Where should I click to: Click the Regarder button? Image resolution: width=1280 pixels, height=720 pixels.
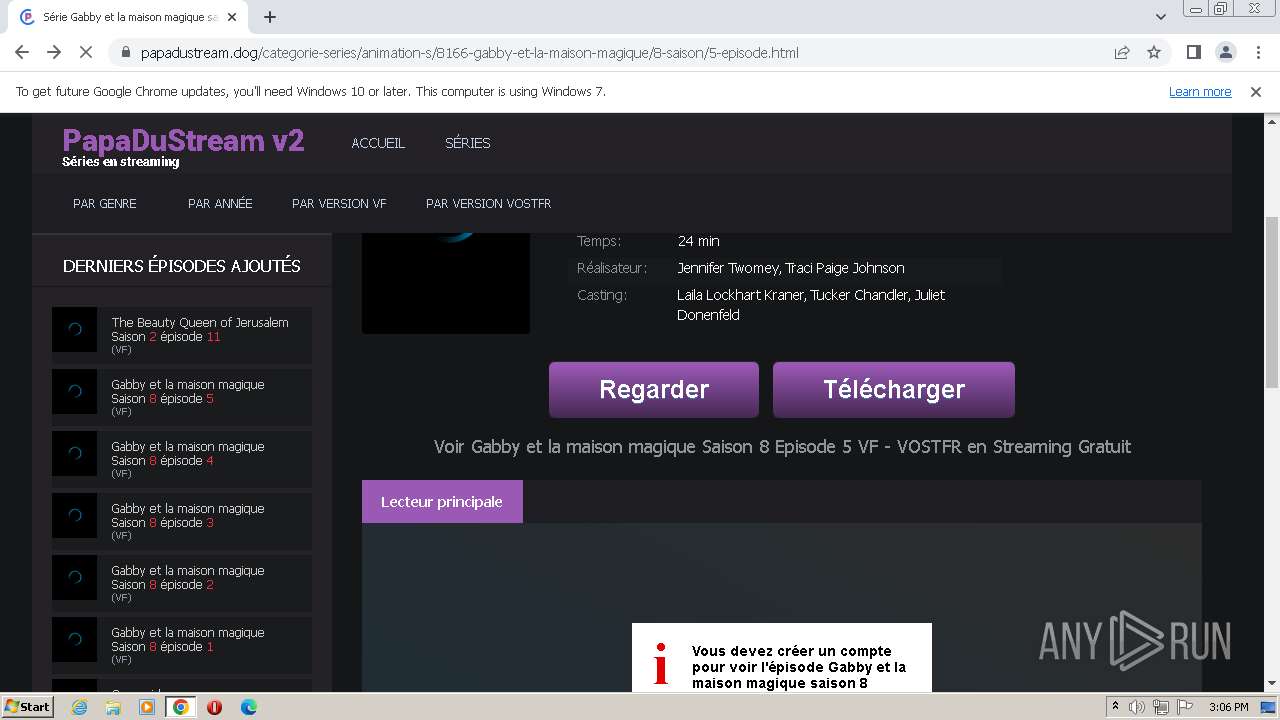pyautogui.click(x=654, y=390)
